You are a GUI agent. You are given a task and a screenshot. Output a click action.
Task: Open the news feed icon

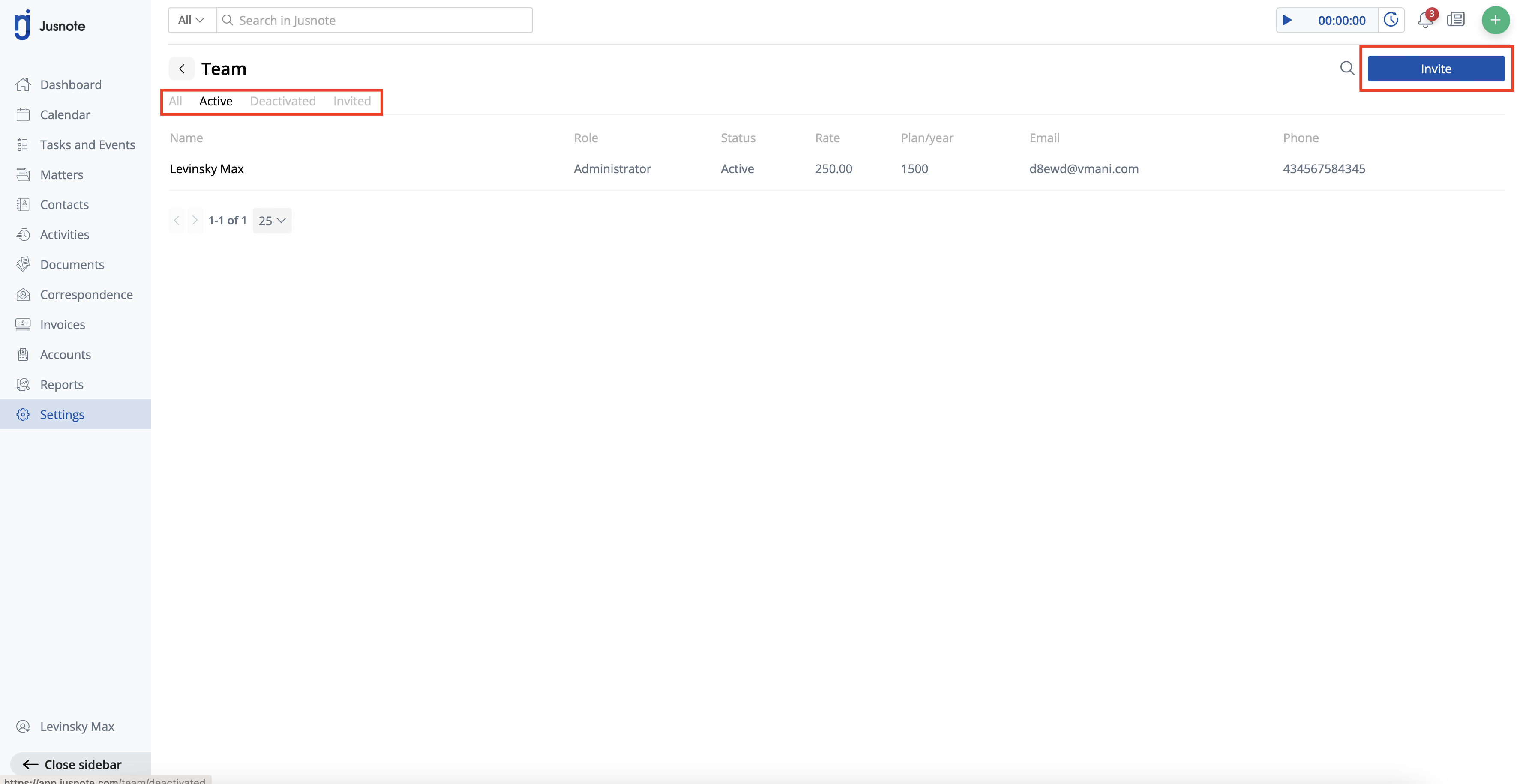pos(1456,20)
